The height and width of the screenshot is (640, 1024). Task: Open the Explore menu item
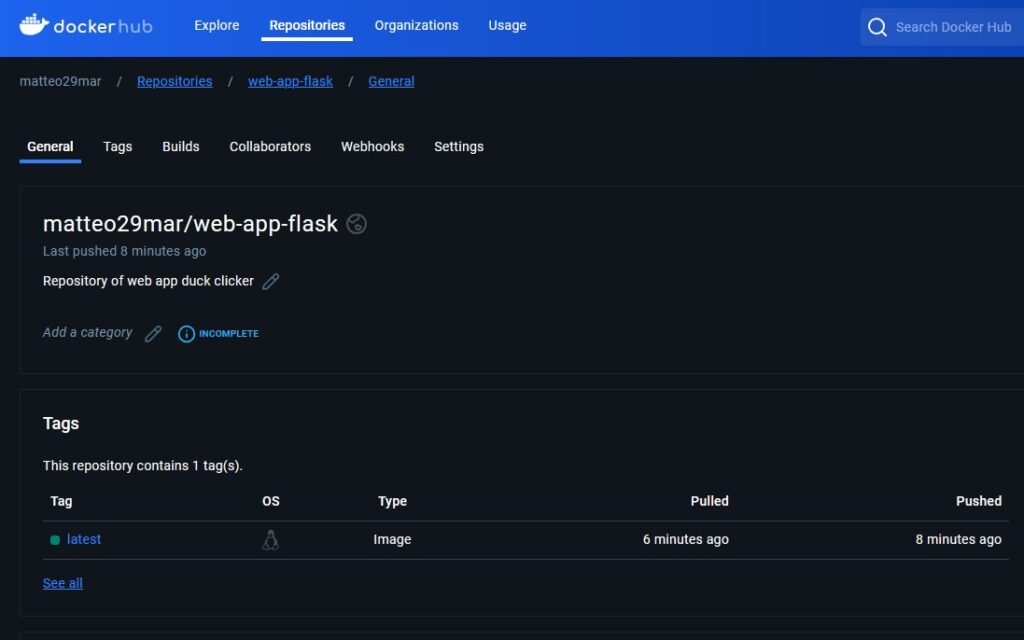[x=217, y=25]
